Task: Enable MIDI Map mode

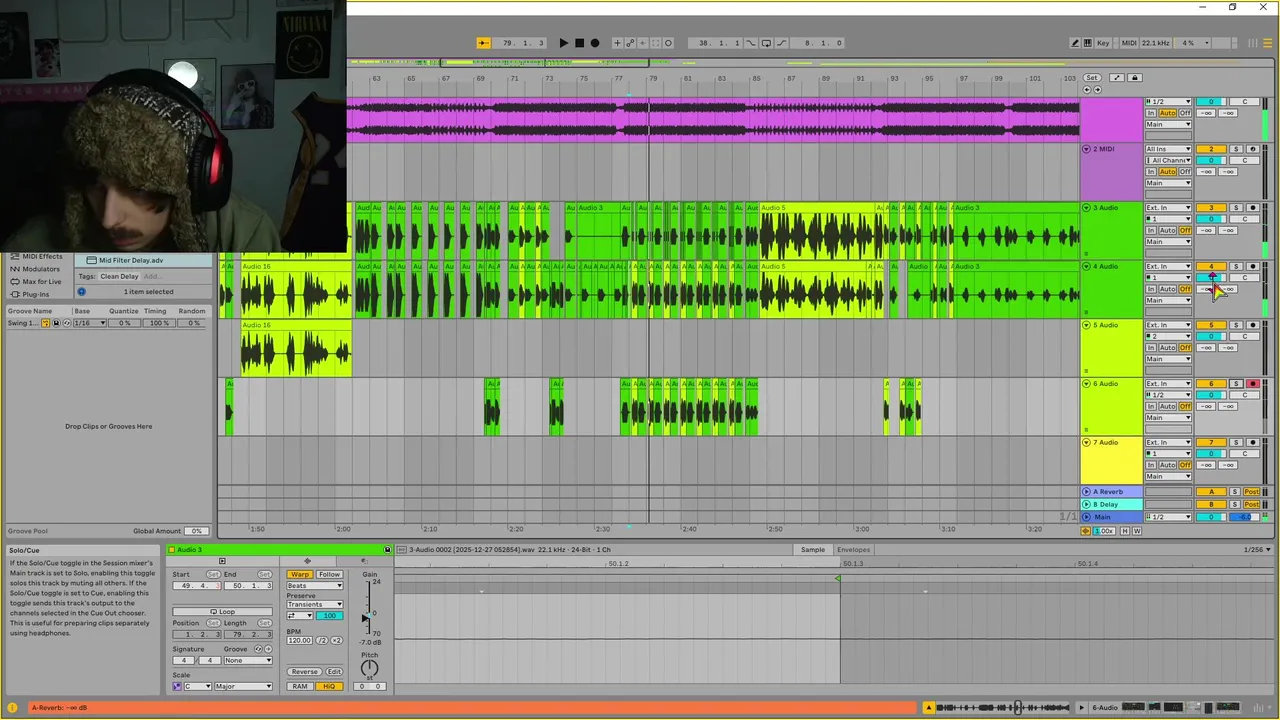Action: coord(1129,43)
